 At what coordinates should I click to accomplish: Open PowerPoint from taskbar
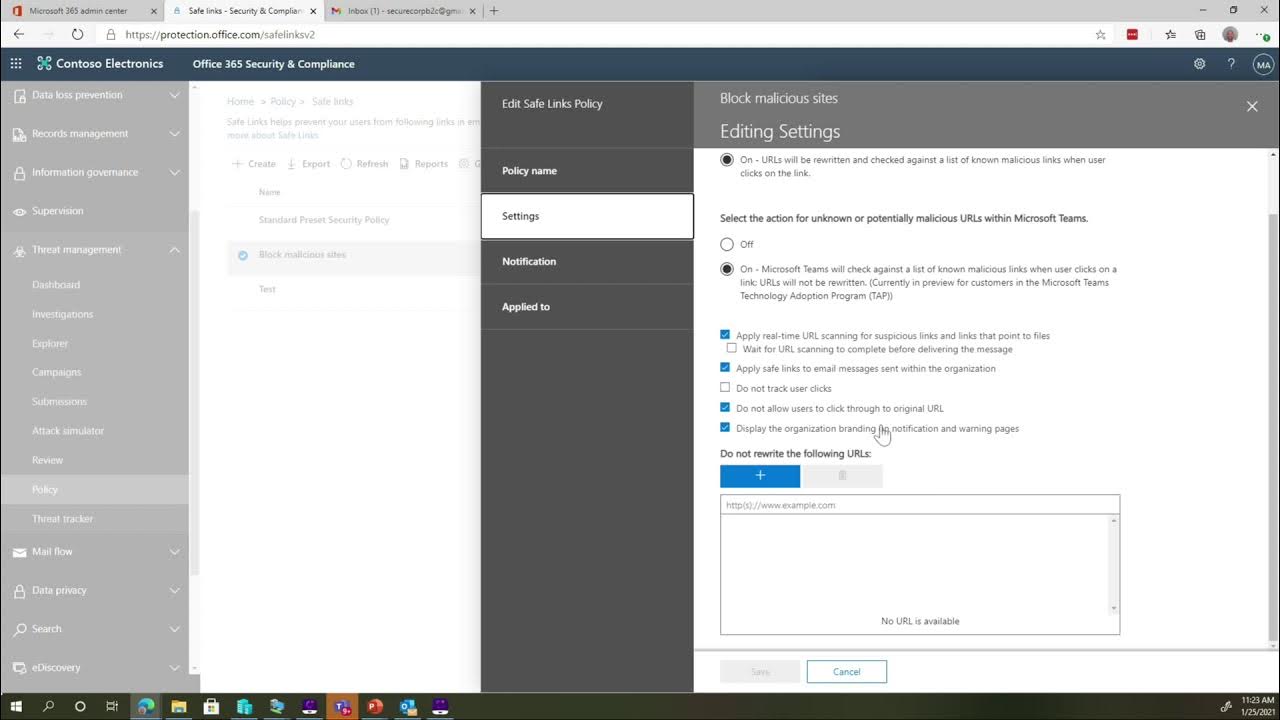pos(375,706)
